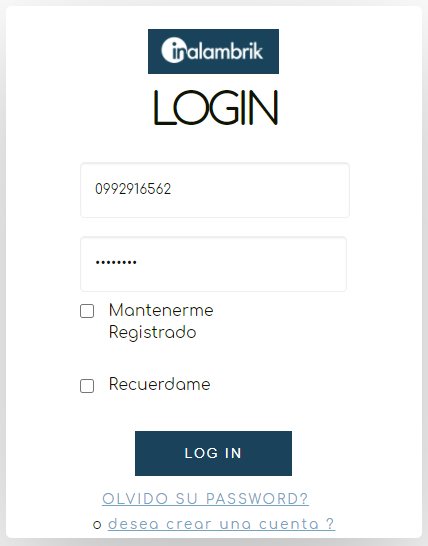Viewport: 428px width, 546px height.
Task: Click the word "PASSWORD?" in the forgot link
Action: pos(257,499)
